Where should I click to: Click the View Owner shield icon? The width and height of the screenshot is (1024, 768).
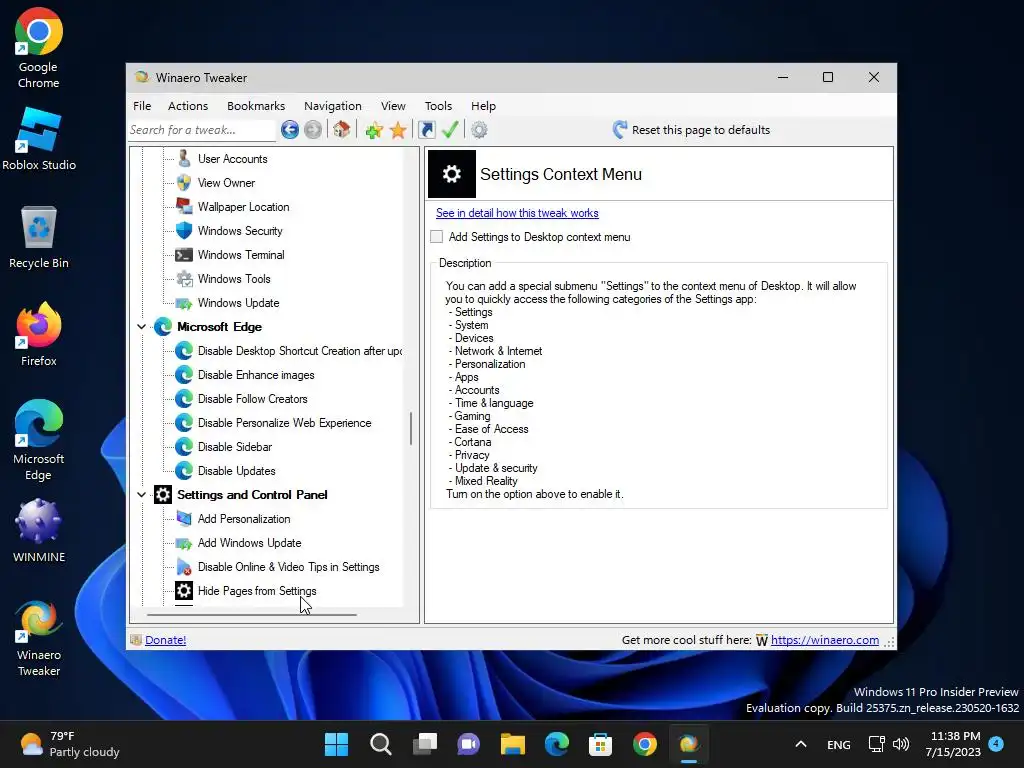tap(184, 182)
